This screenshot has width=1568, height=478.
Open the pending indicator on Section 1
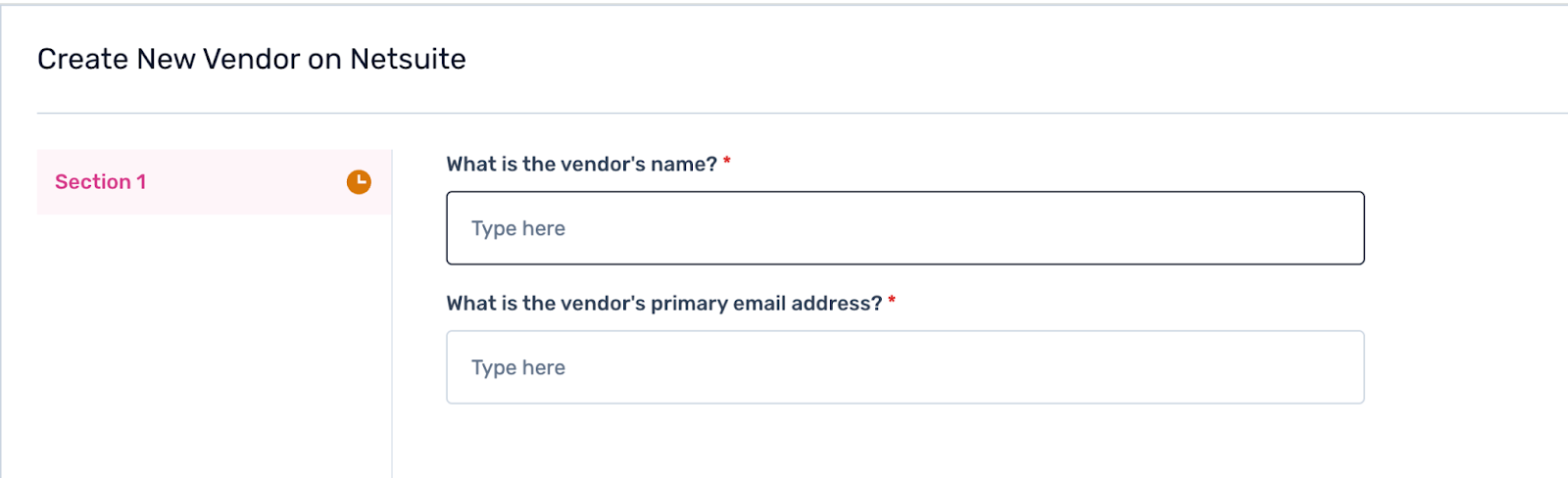359,181
